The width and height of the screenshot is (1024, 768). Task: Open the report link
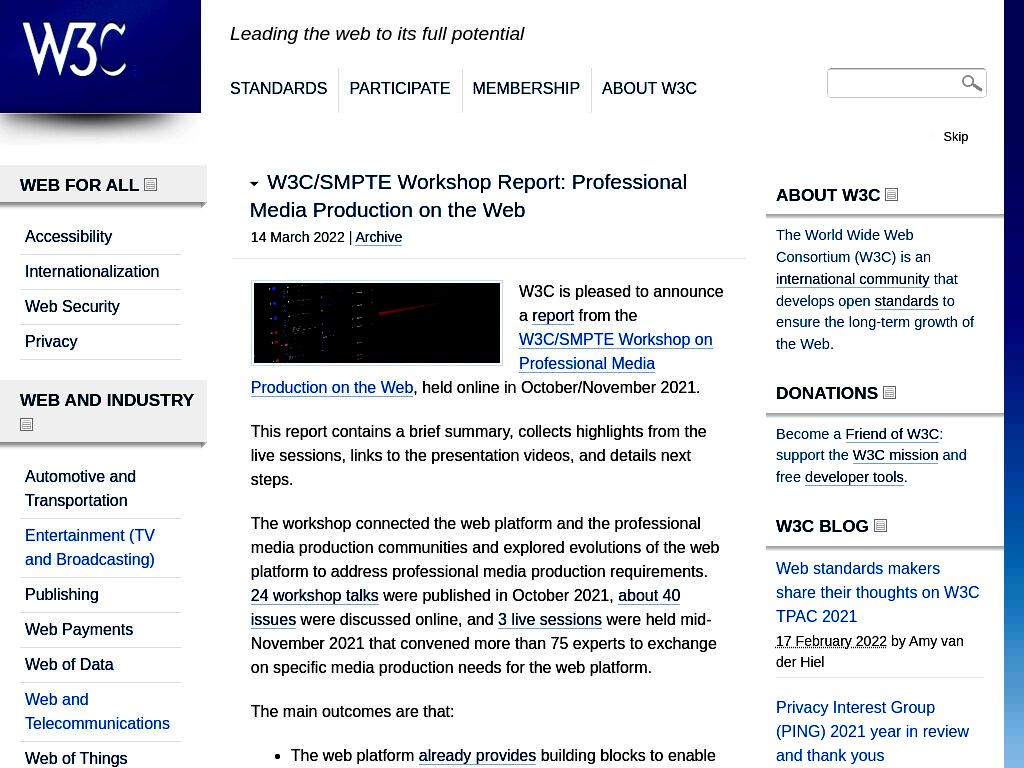pyautogui.click(x=553, y=315)
